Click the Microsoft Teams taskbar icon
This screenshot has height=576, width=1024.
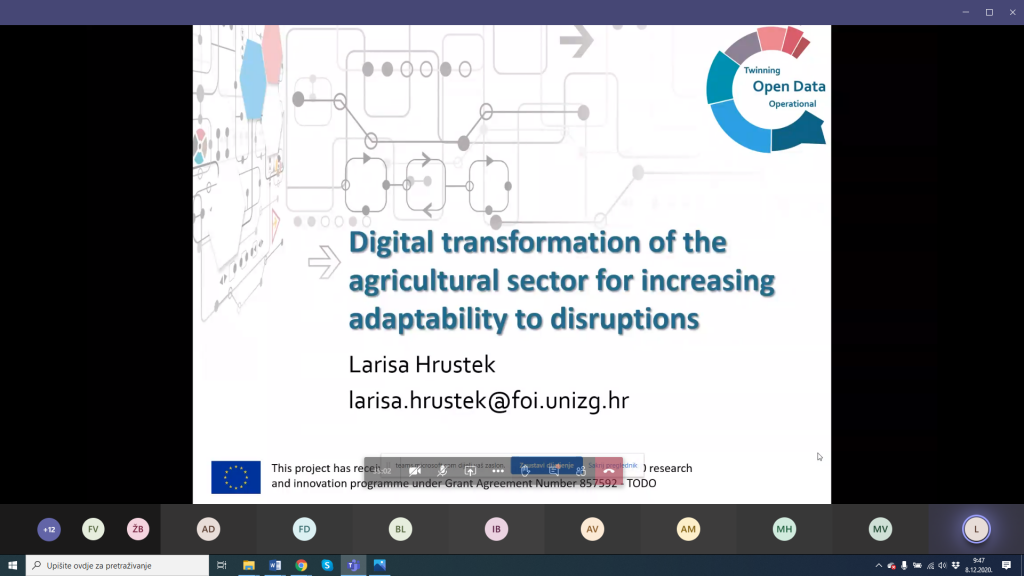[x=353, y=565]
